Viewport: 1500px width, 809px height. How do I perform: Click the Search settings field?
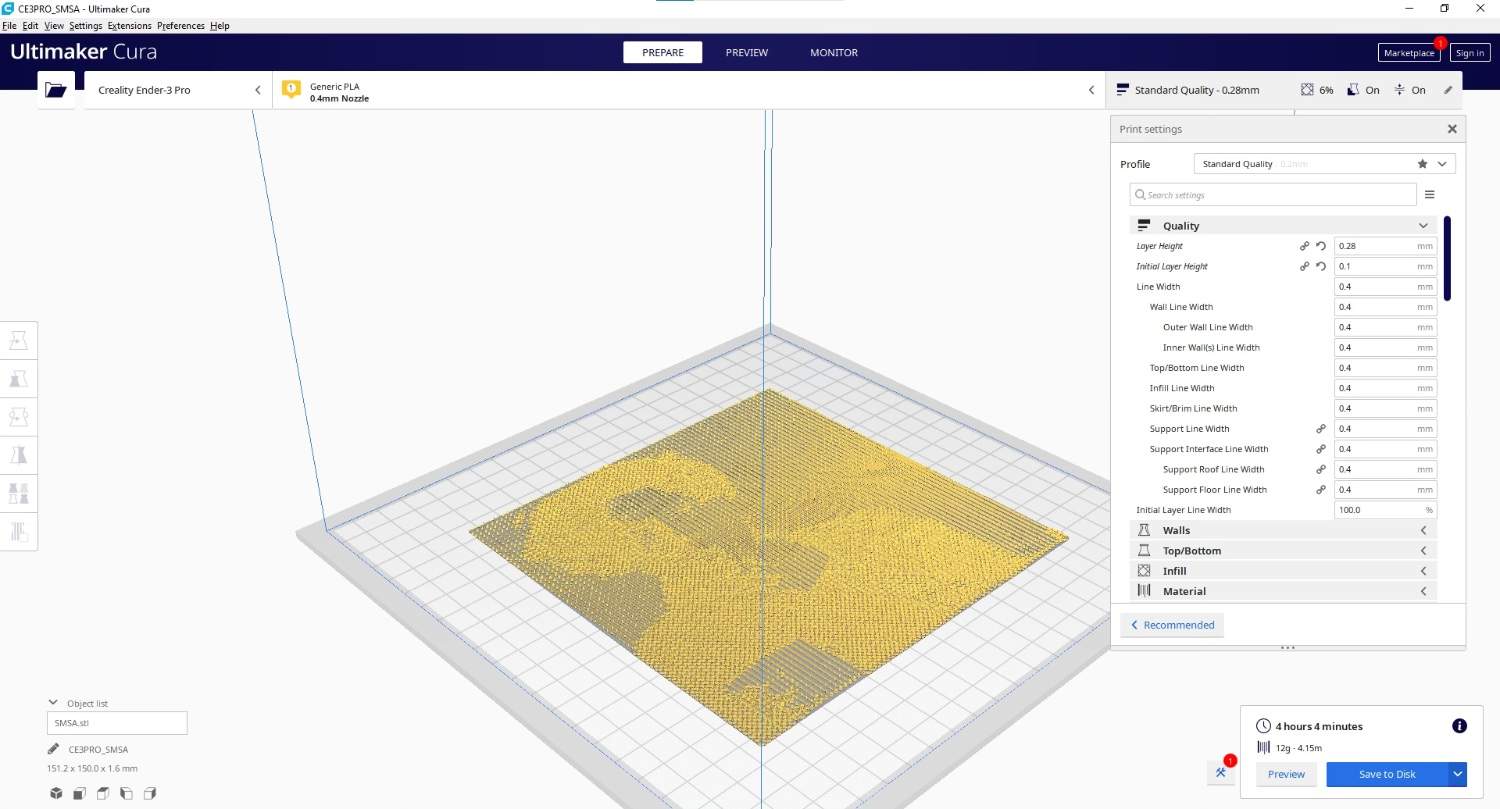pos(1272,195)
